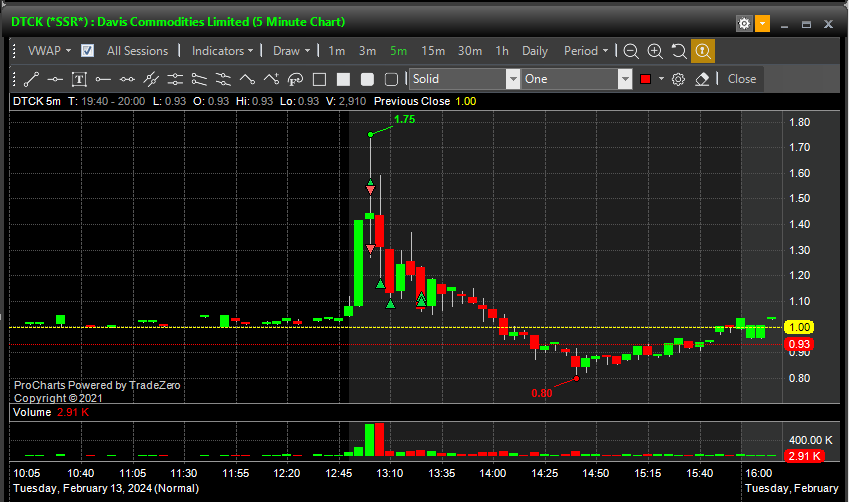Pick the two-point line segment tool

coord(127,79)
